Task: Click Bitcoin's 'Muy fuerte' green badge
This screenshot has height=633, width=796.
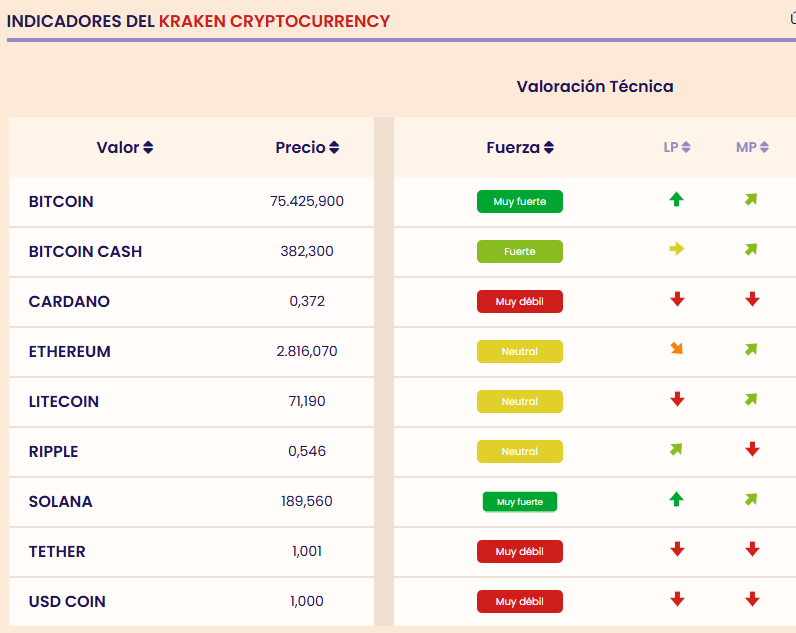Action: pyautogui.click(x=520, y=202)
